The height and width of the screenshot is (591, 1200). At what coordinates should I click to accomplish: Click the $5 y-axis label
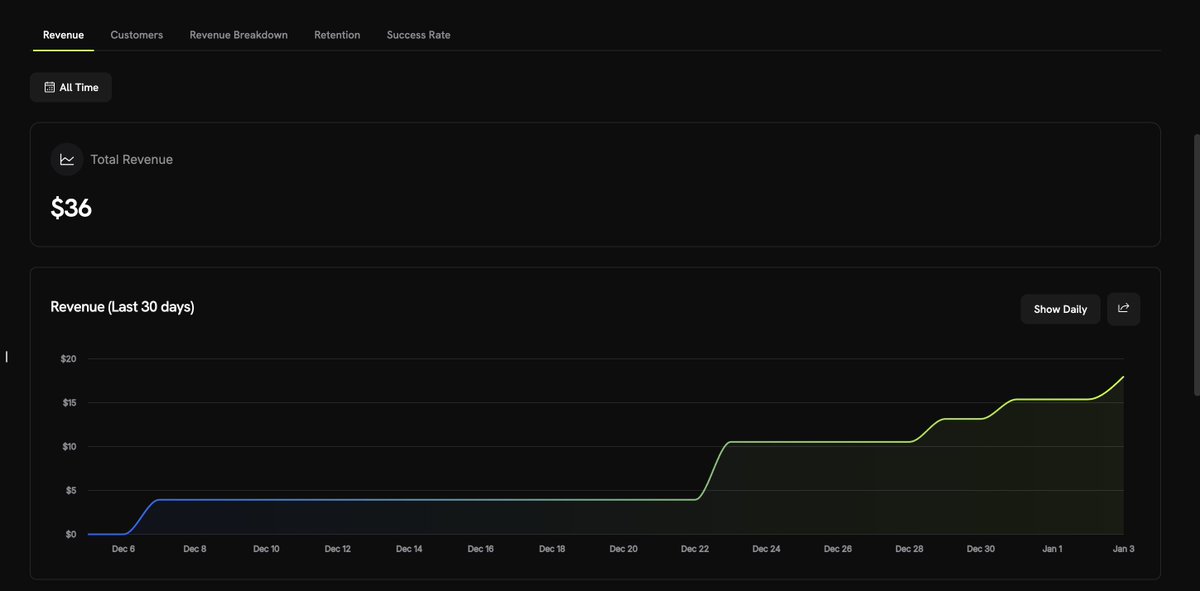[70, 490]
